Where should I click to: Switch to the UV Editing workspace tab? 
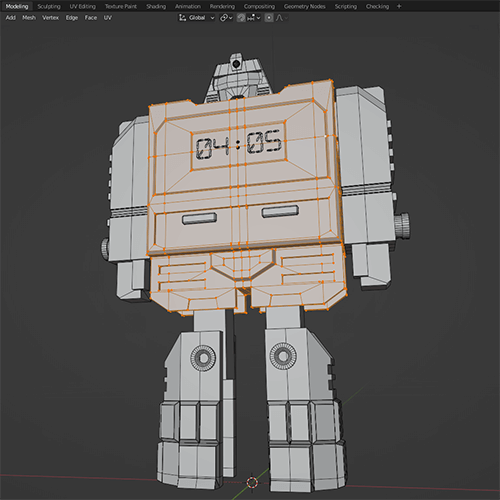(83, 6)
